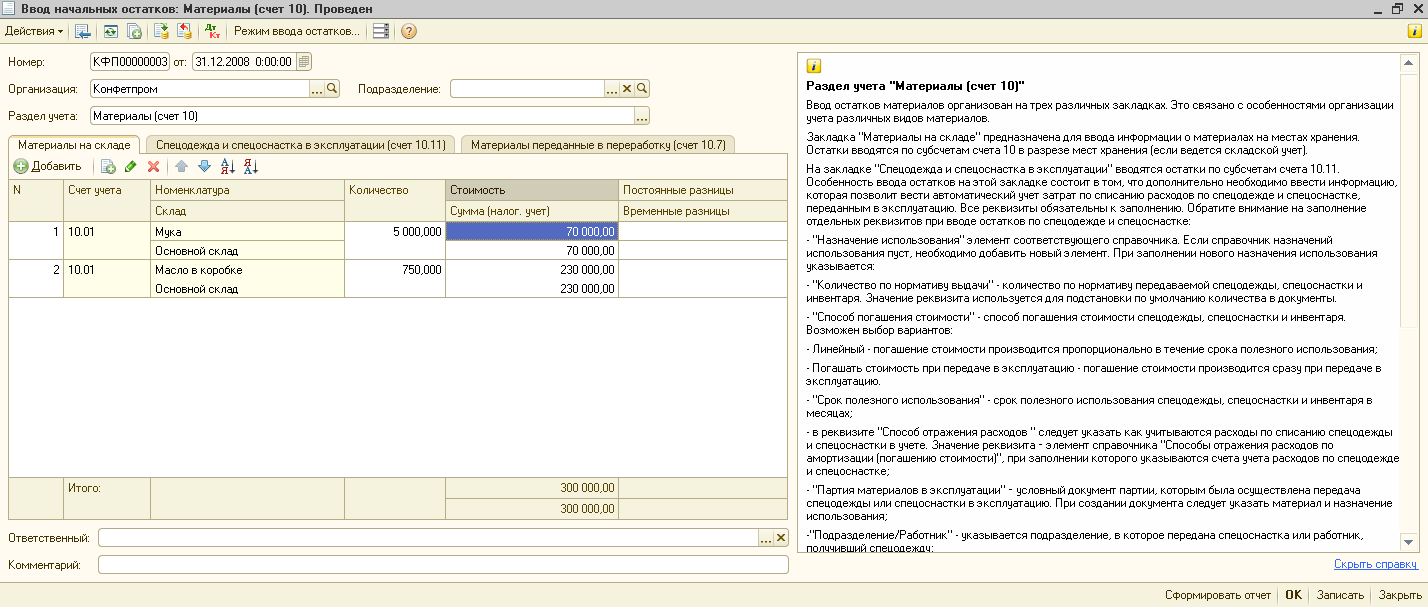Sort table rows ascending А-Я
Screen dimensions: 1428x607
227,167
